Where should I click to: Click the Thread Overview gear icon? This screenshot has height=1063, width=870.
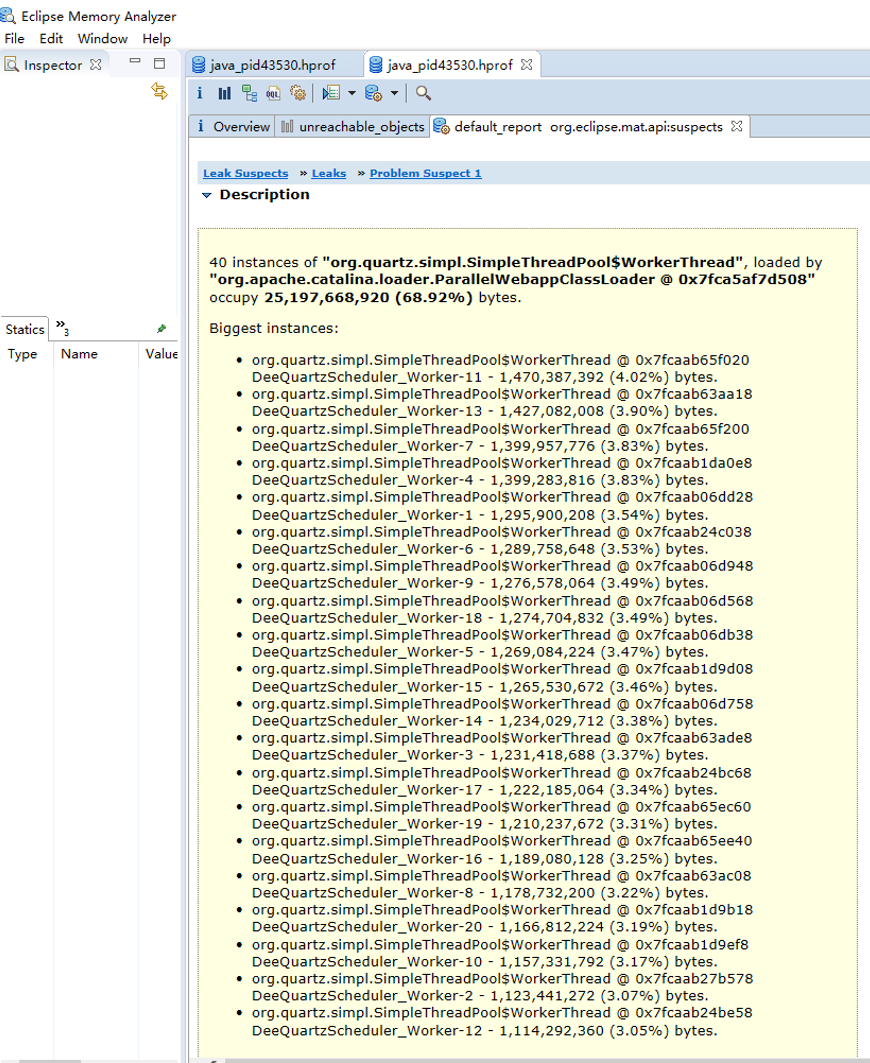coord(297,93)
